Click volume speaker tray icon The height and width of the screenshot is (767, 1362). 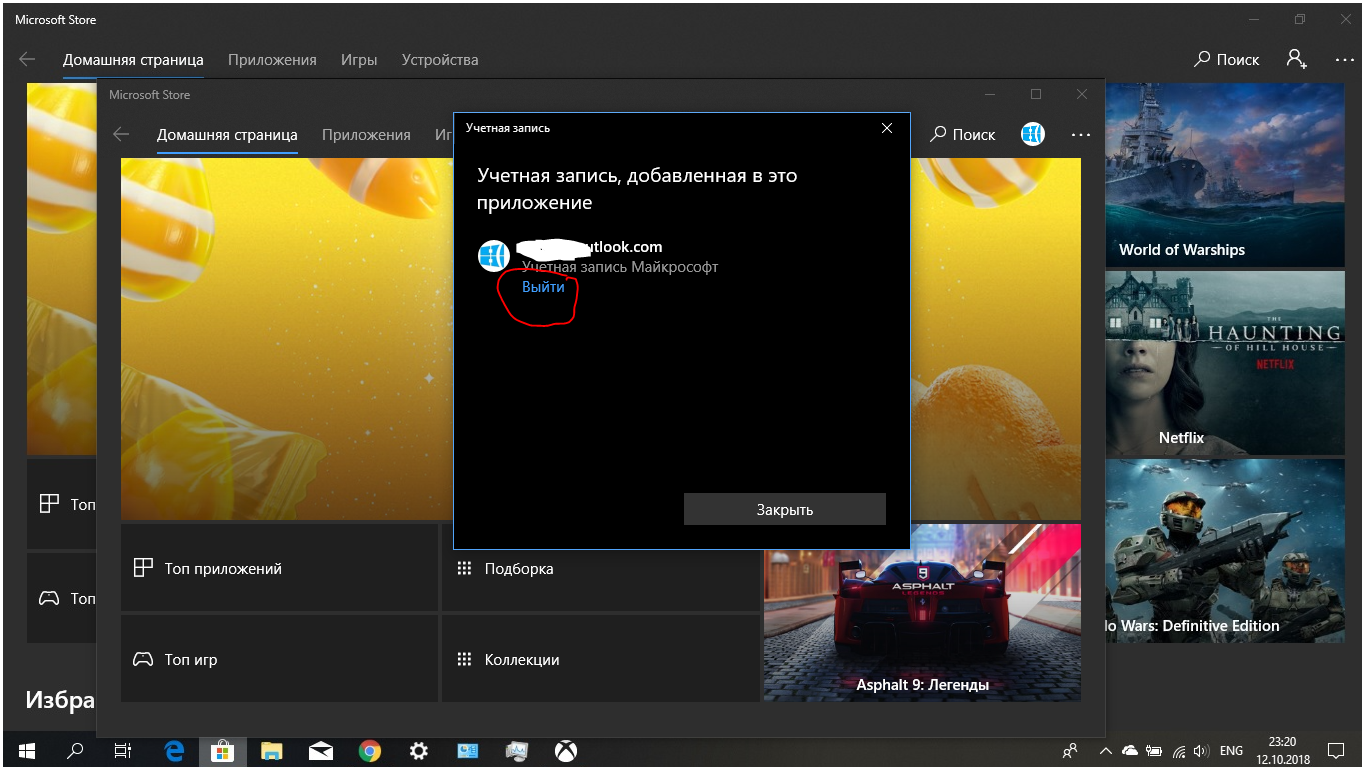tap(1202, 750)
